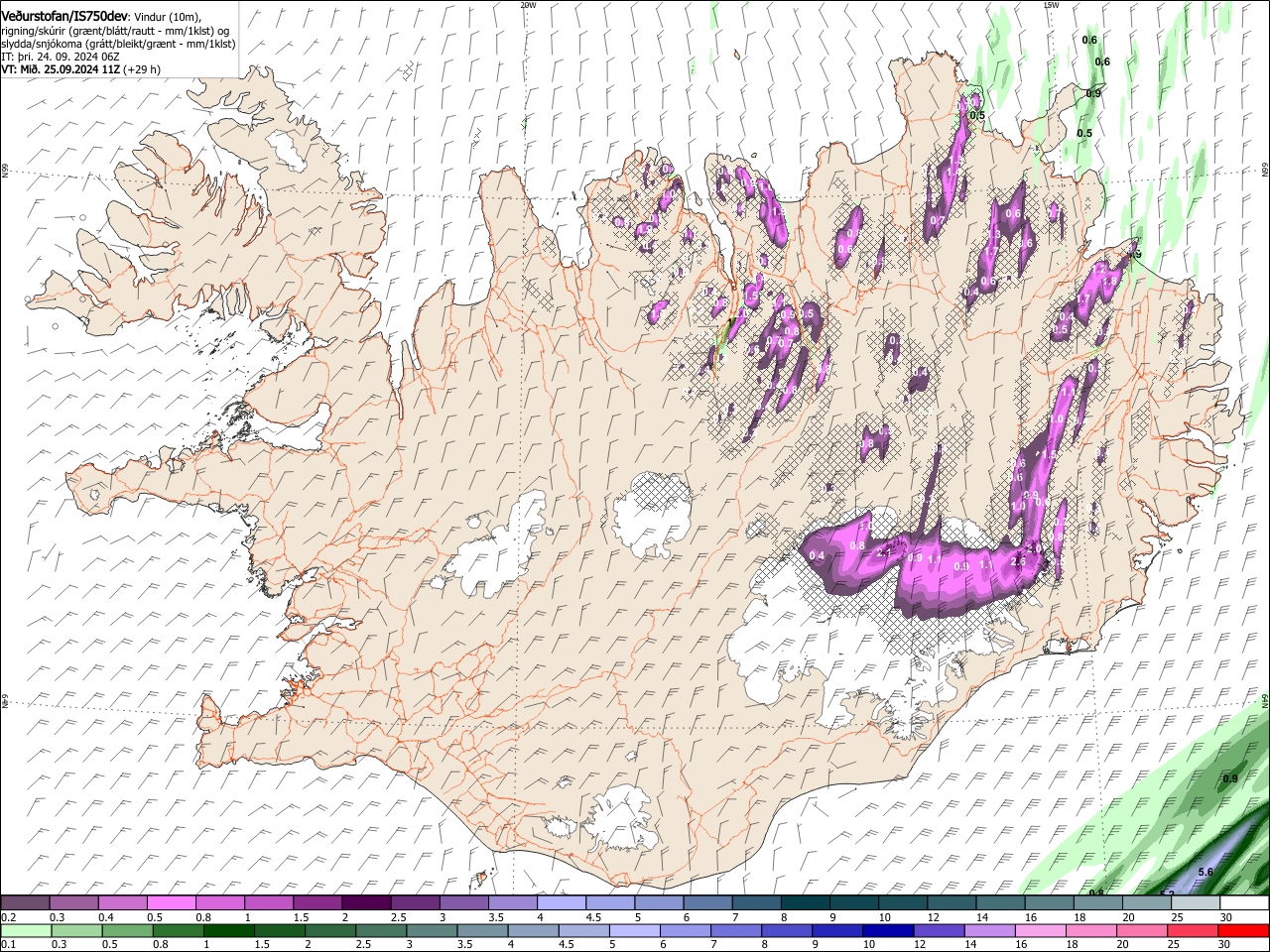Click the bright red 30 swatch in lower legend row

click(x=1242, y=931)
